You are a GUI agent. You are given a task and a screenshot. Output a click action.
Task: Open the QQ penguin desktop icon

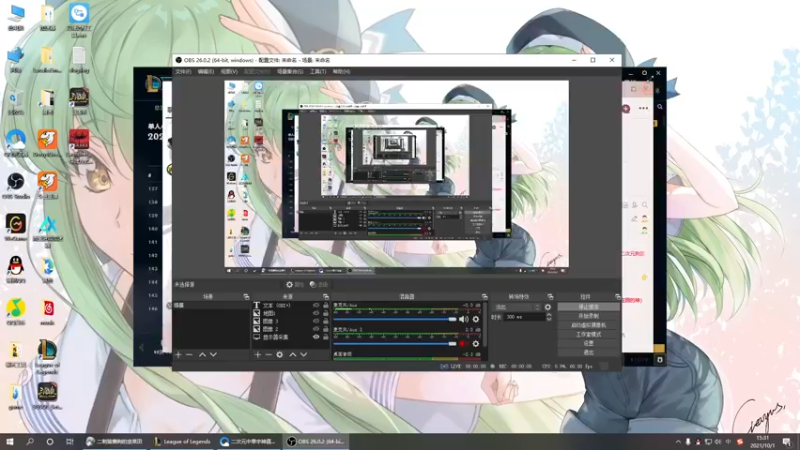pos(16,269)
